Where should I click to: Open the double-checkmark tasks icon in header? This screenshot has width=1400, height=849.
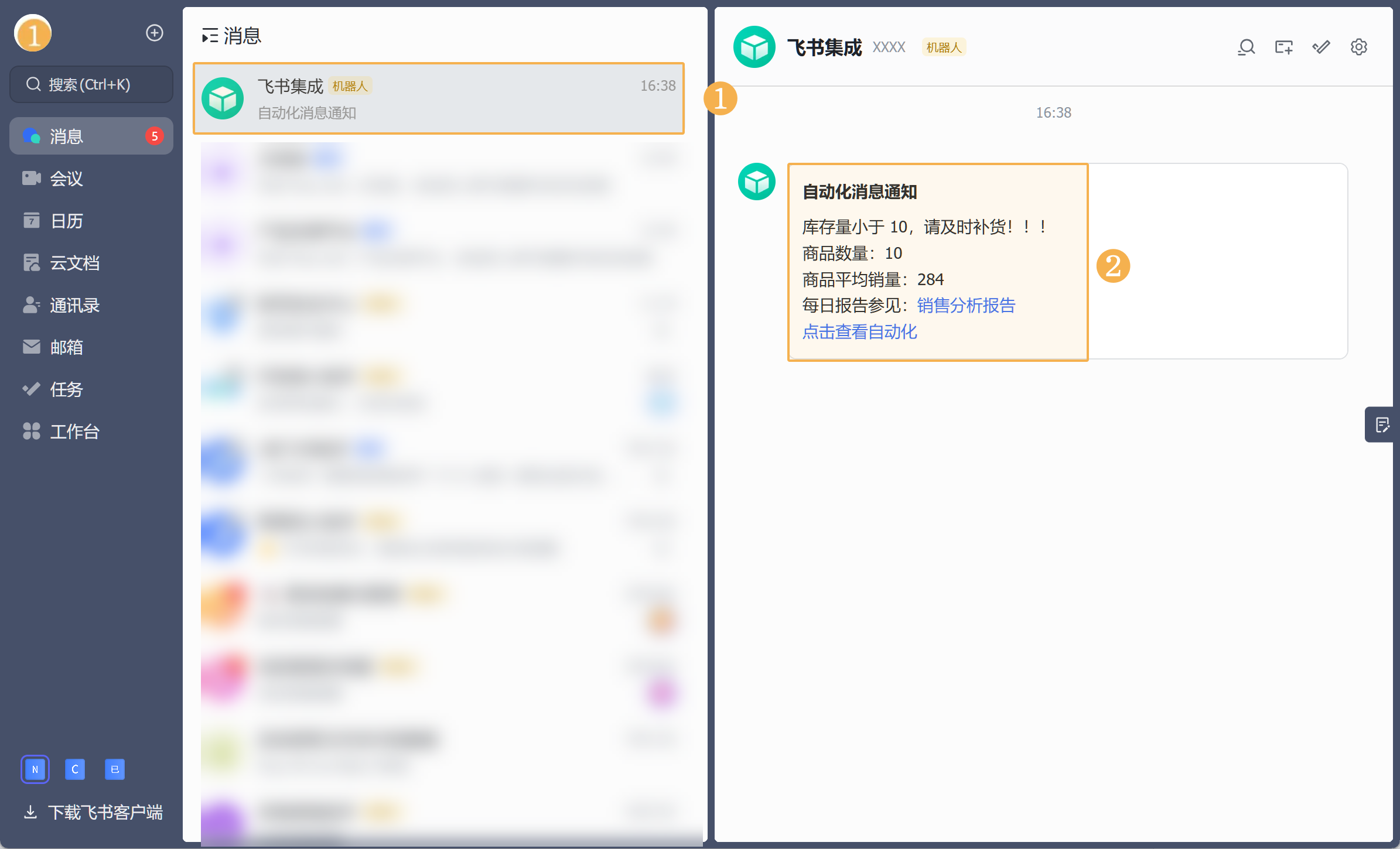click(x=1321, y=47)
